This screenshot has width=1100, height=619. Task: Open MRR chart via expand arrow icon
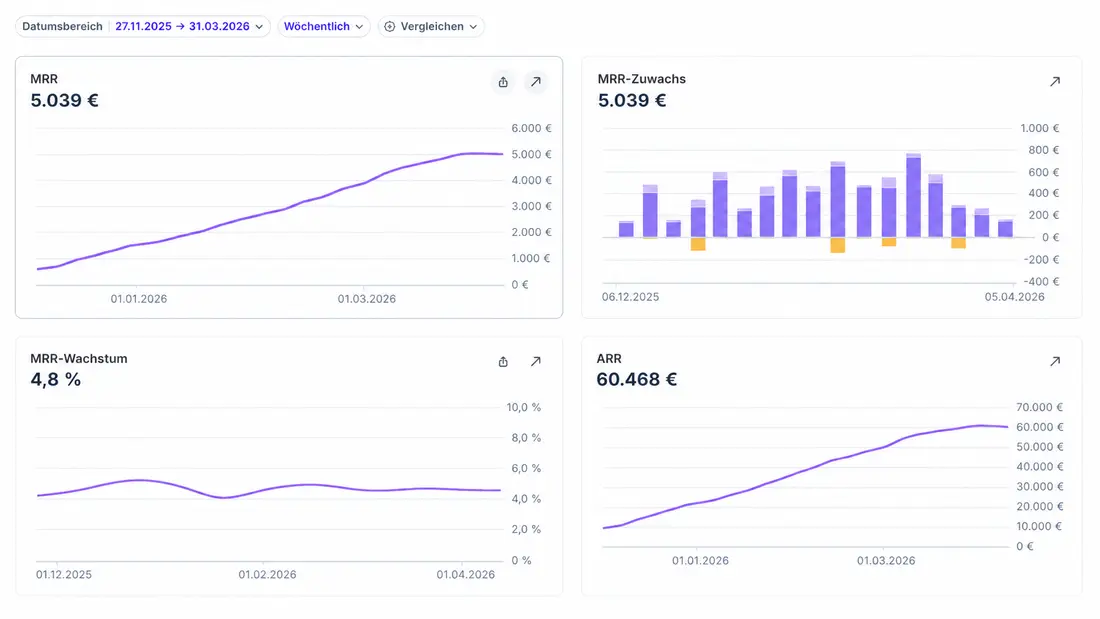(536, 82)
